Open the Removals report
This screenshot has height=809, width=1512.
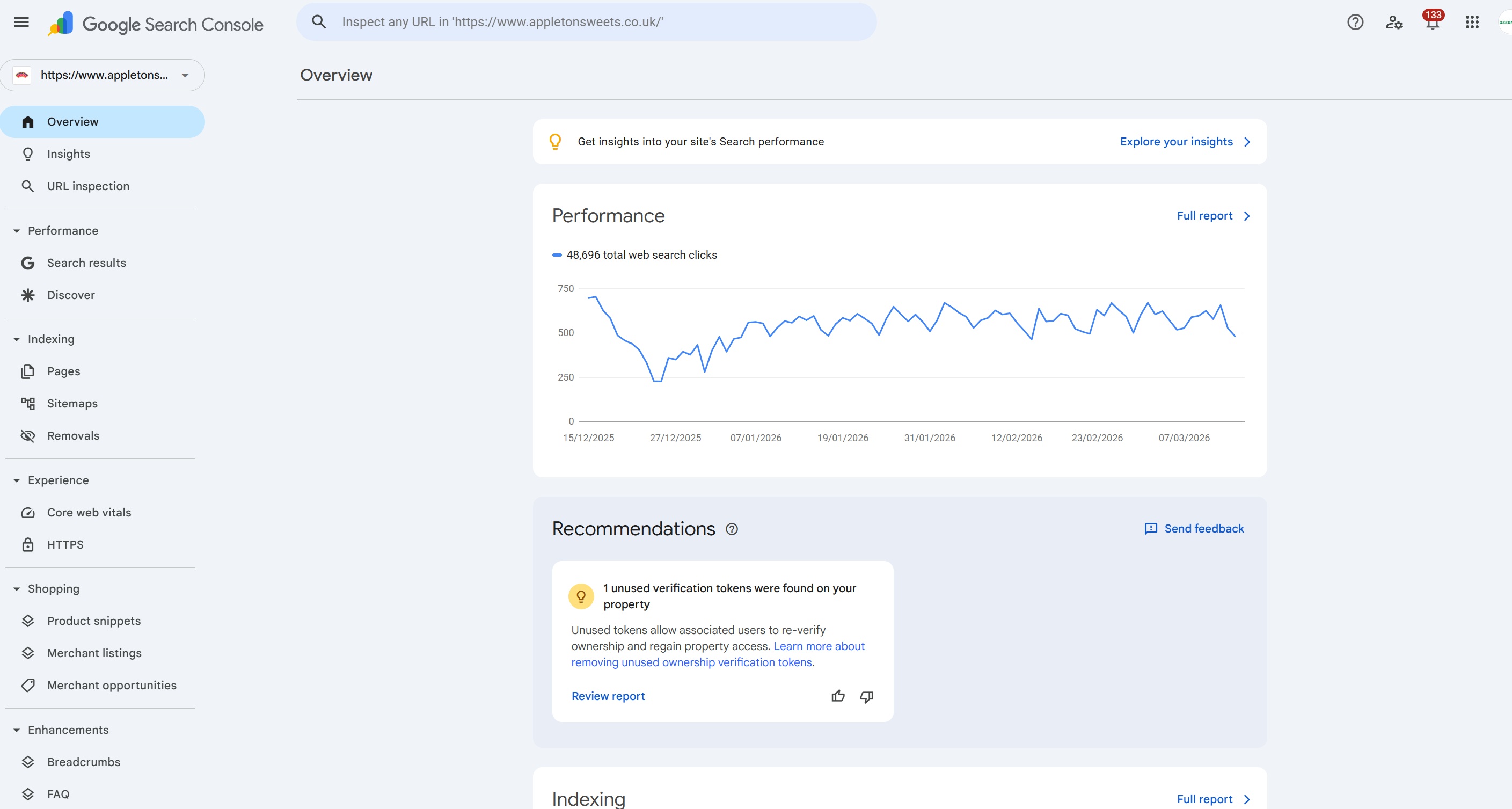point(74,435)
